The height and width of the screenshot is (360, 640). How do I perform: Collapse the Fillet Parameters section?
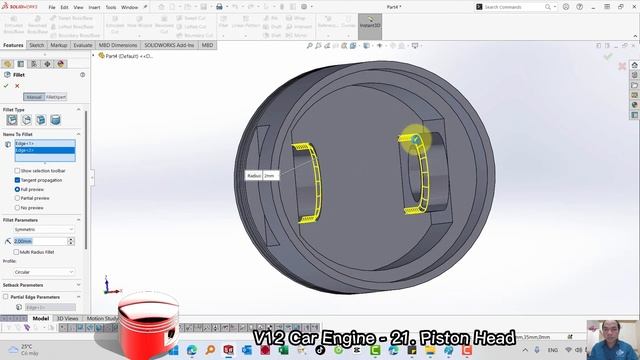click(78, 220)
